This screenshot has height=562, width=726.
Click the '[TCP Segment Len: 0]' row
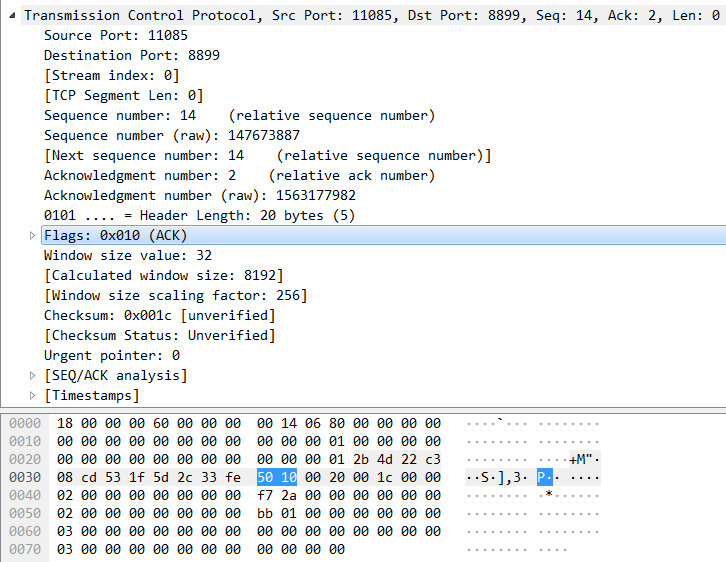click(x=124, y=95)
